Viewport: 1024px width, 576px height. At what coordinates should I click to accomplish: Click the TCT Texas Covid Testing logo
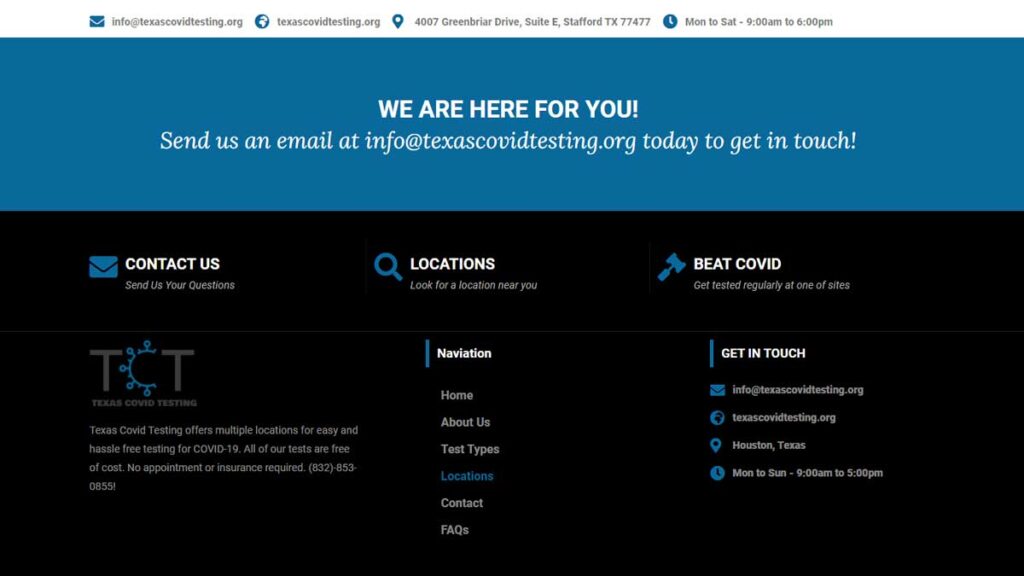[x=143, y=374]
